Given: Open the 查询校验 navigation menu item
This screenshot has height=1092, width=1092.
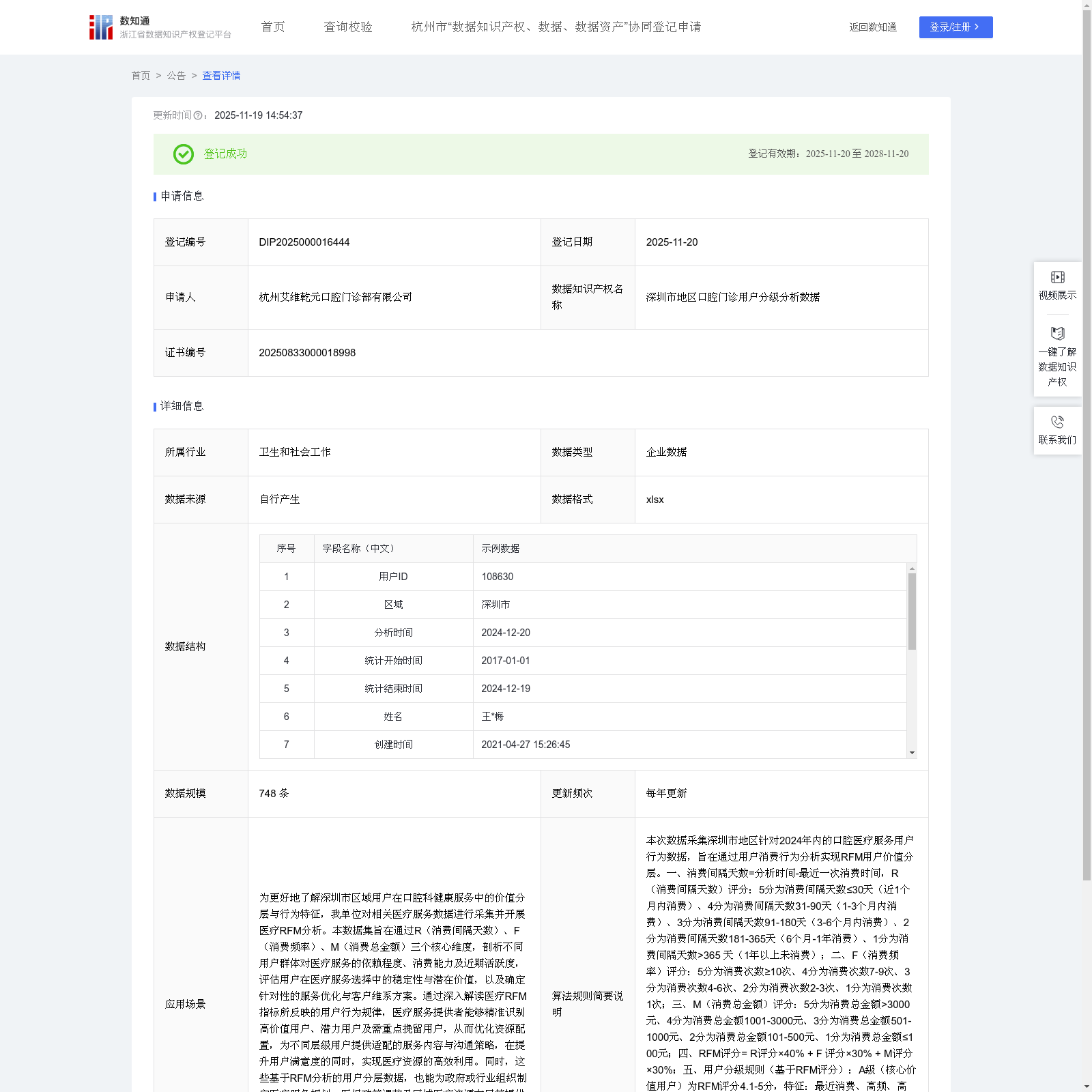Looking at the screenshot, I should (348, 27).
